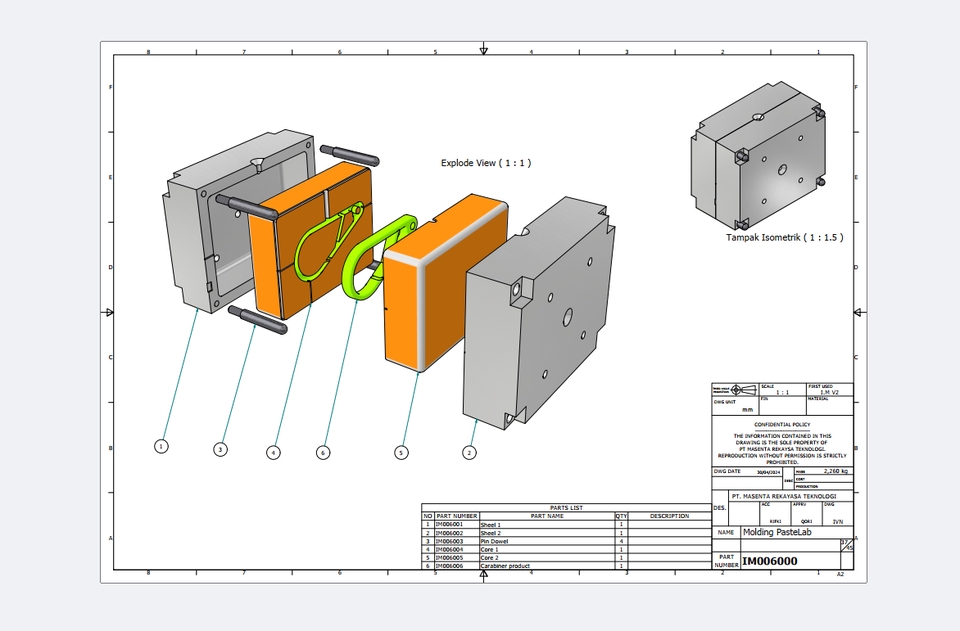The width and height of the screenshot is (960, 631).
Task: Click the 'CONFIDENTIAL POLICY' heading
Action: pyautogui.click(x=782, y=424)
